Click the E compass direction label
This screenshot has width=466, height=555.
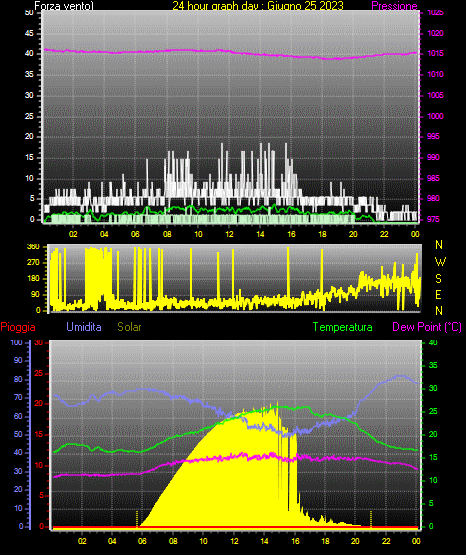click(x=438, y=295)
